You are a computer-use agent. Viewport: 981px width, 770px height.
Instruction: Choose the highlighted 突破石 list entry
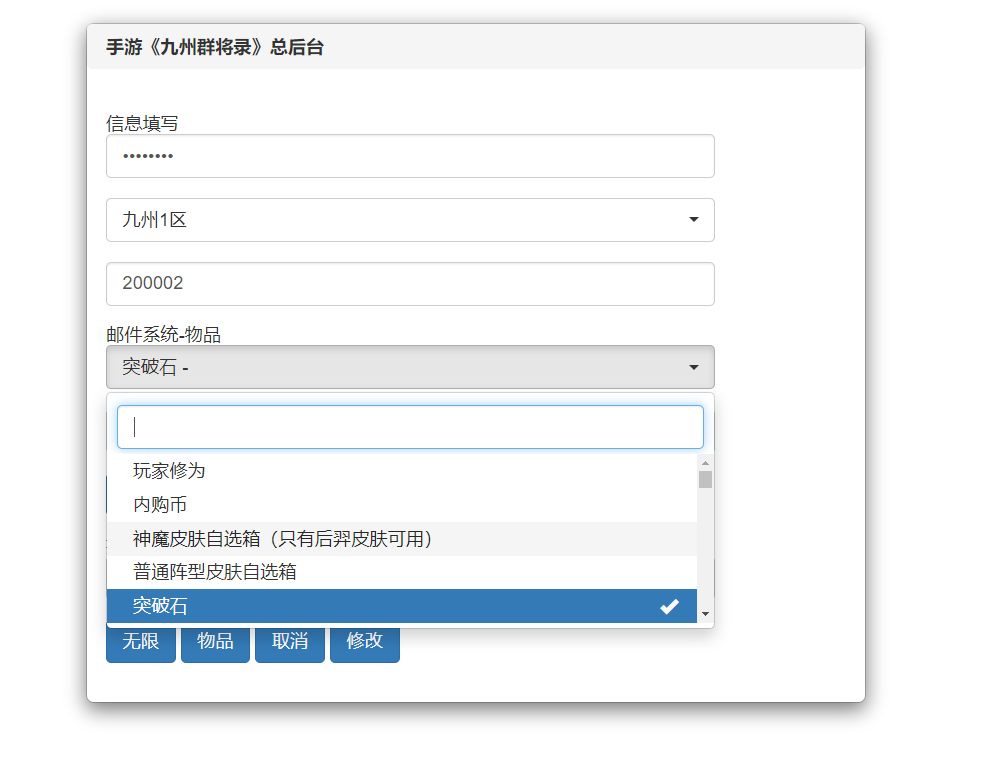click(160, 606)
